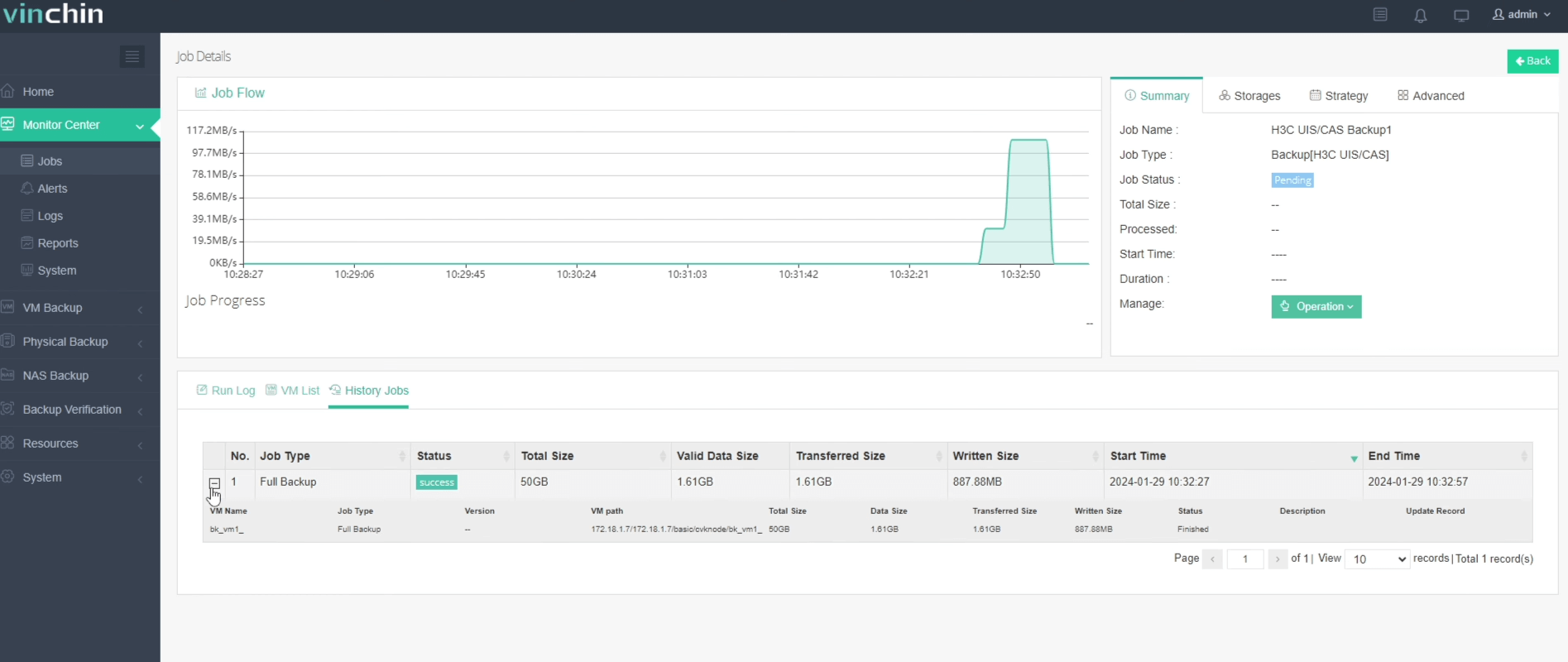This screenshot has width=1568, height=662.
Task: Click the 2024-01-29 10:32:57 end time
Action: pyautogui.click(x=1418, y=482)
